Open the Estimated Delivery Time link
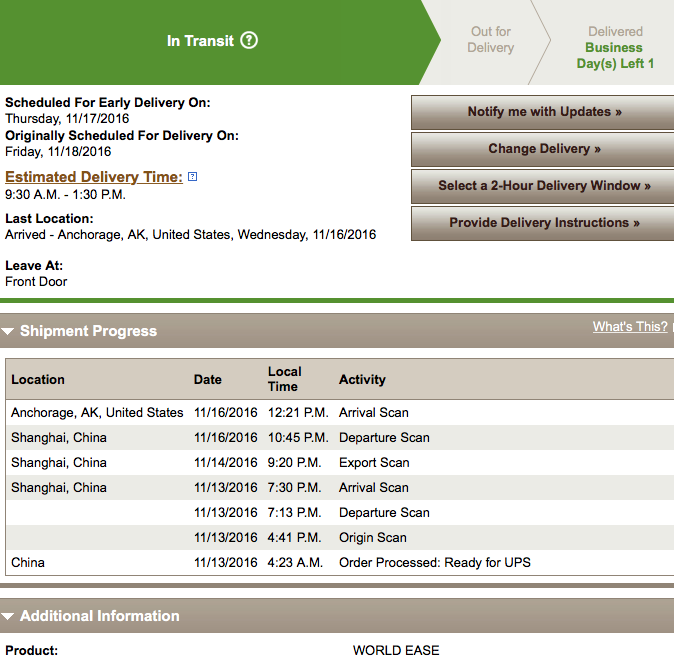The image size is (674, 658). (x=94, y=177)
